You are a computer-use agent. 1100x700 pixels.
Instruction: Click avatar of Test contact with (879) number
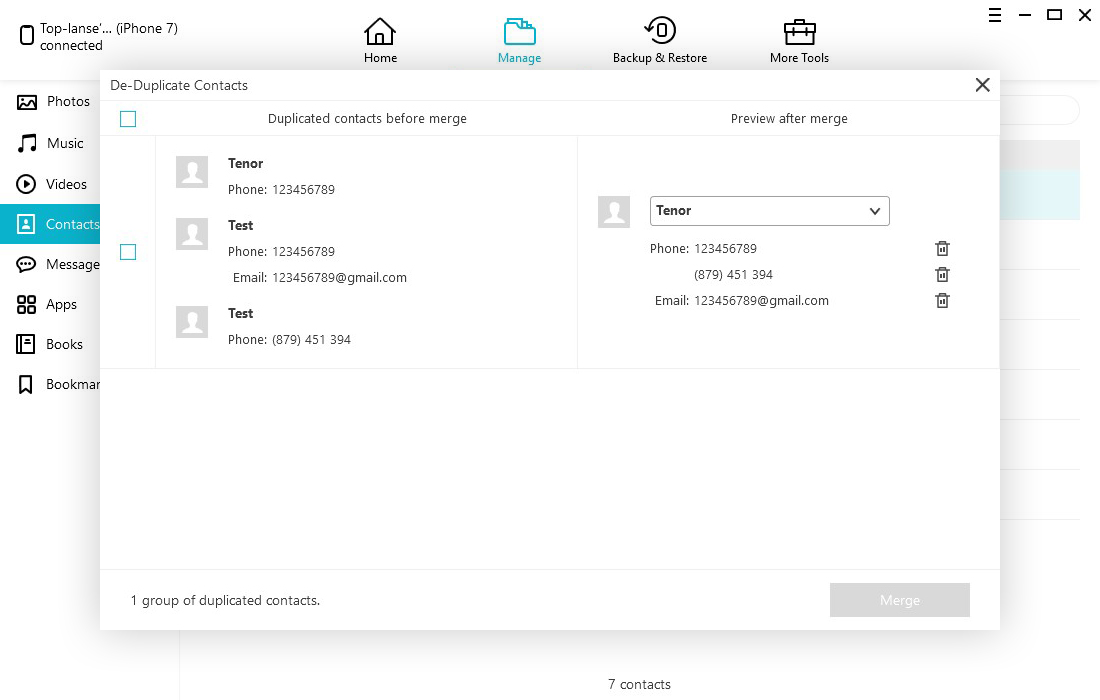tap(192, 322)
